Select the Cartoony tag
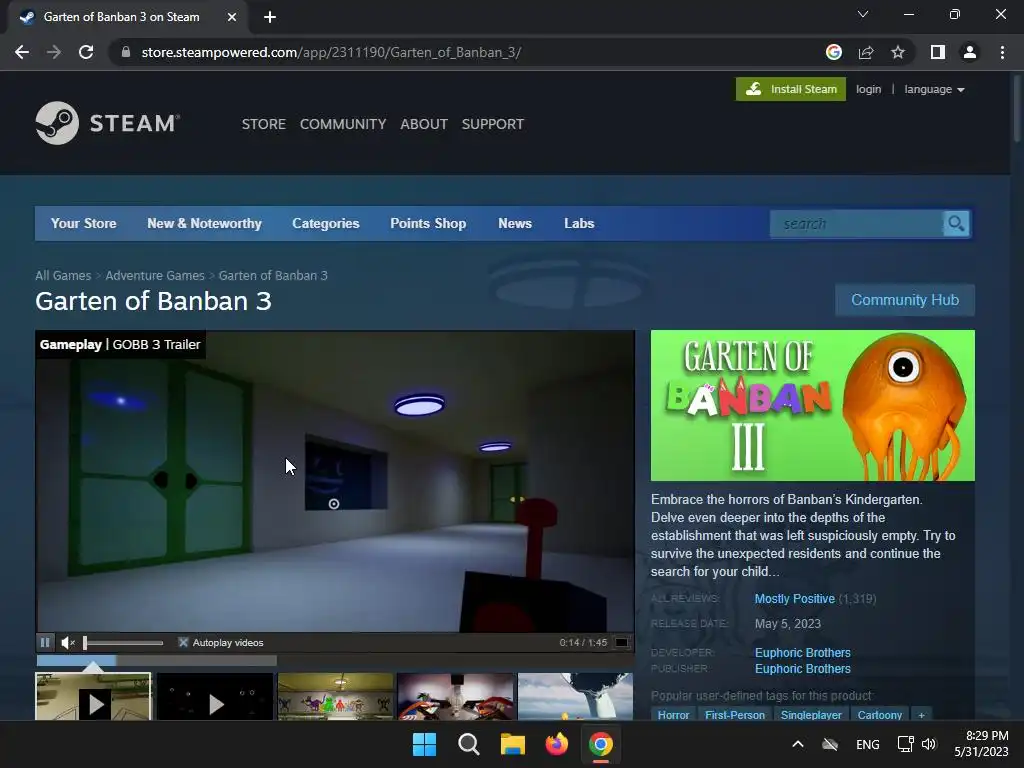This screenshot has height=768, width=1024. (880, 714)
